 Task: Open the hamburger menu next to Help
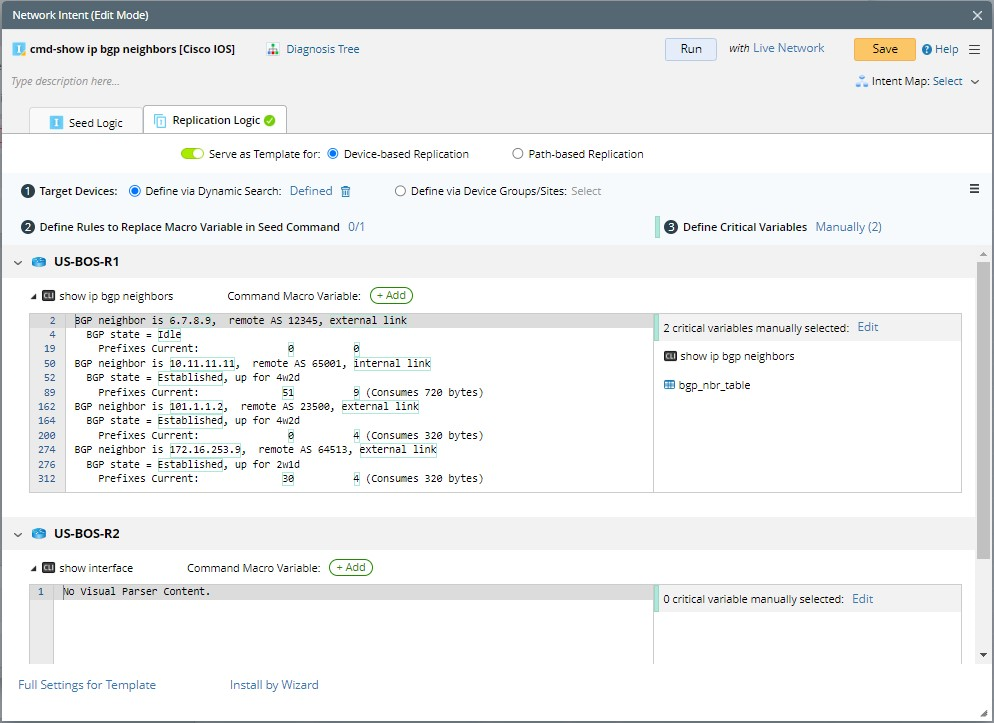(x=974, y=49)
